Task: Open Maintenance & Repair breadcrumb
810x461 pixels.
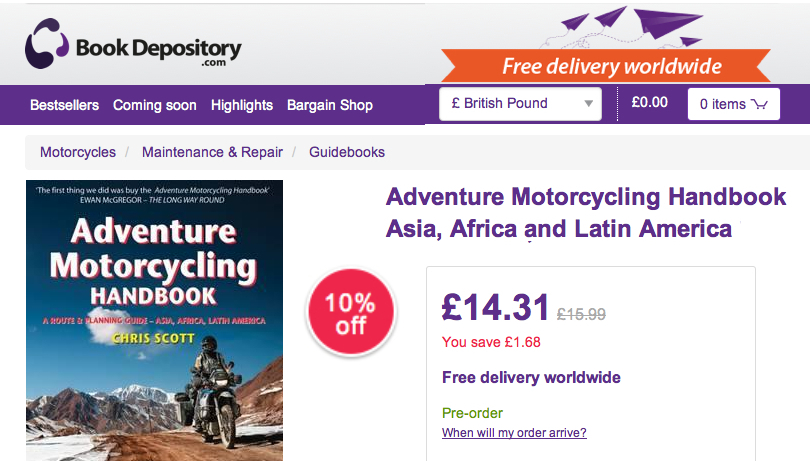Action: (x=211, y=152)
